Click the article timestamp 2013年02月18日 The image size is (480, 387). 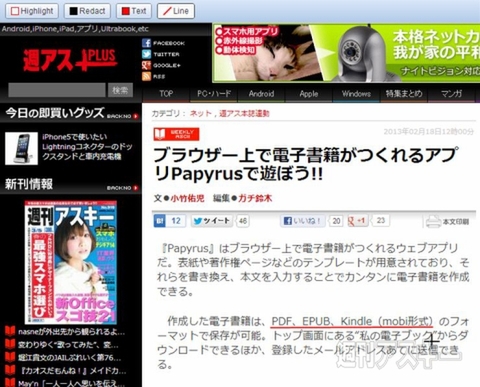pyautogui.click(x=429, y=132)
